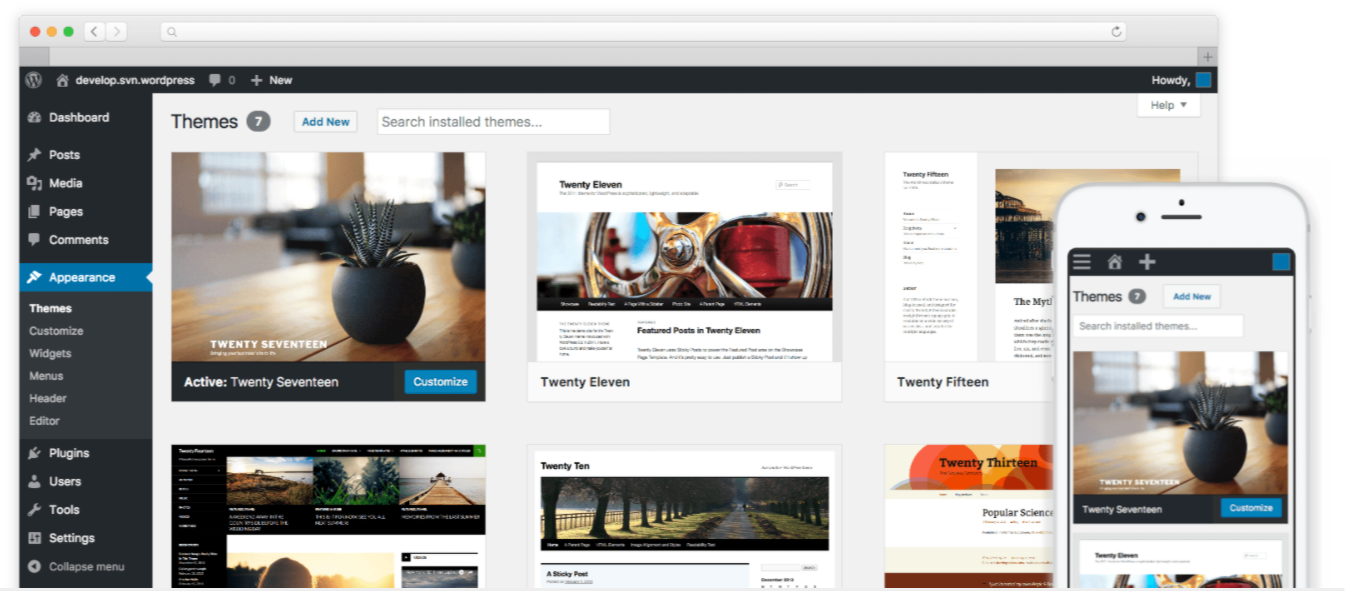Viewport: 1353px width, 615px height.
Task: Select the Appearance menu item
Action: [x=82, y=277]
